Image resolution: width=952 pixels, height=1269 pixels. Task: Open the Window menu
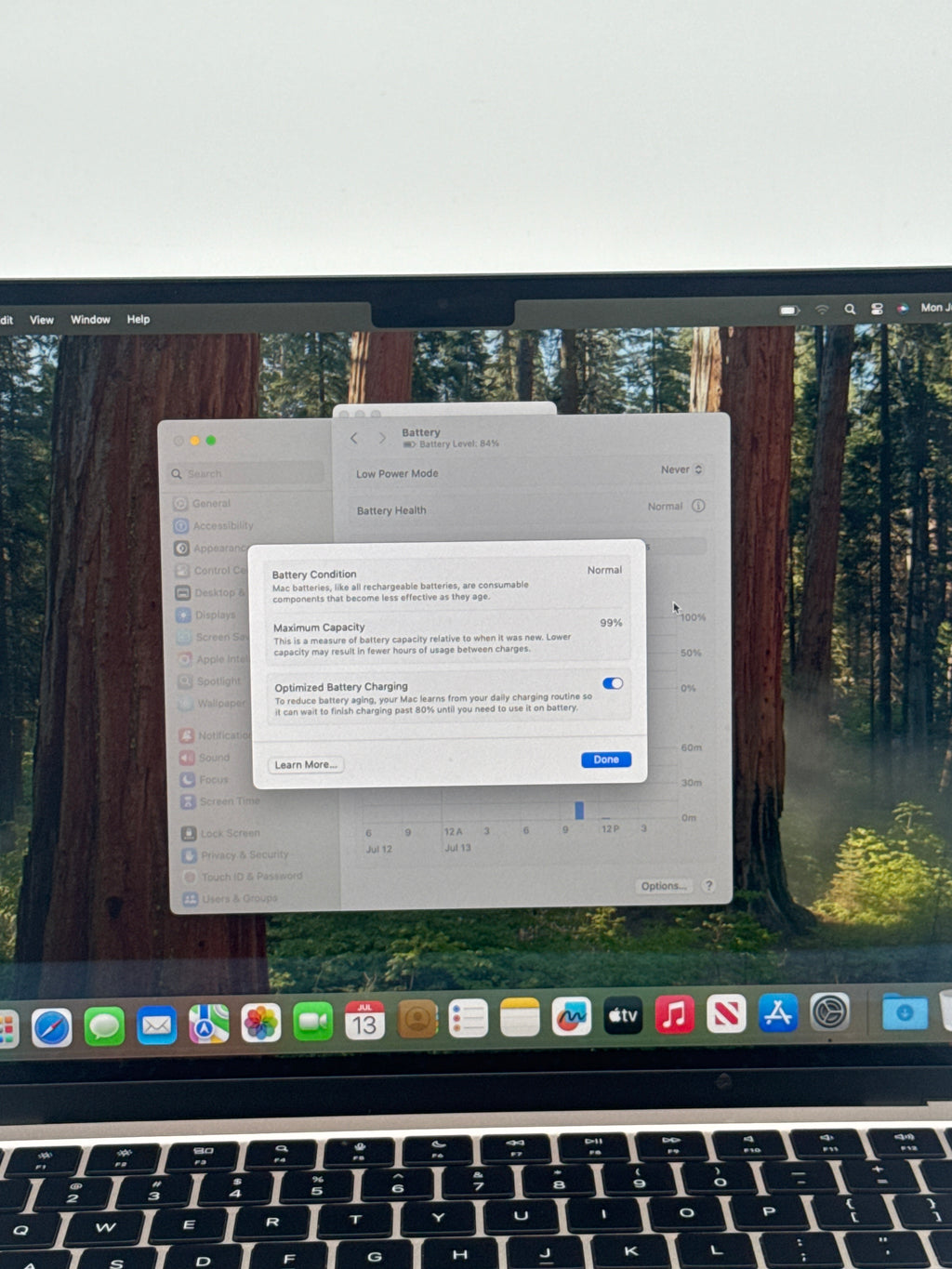click(x=90, y=320)
